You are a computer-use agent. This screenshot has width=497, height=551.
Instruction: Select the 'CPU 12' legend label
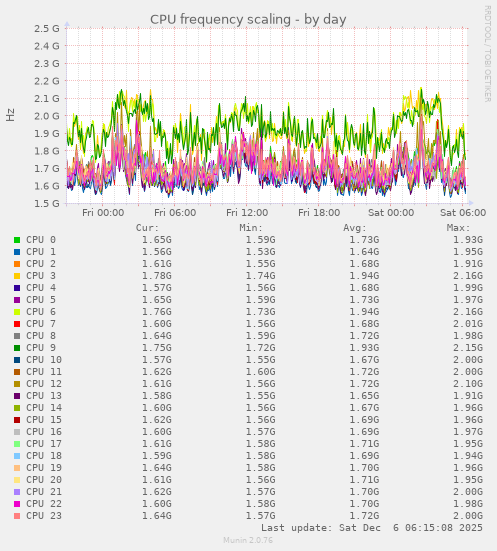click(x=44, y=384)
